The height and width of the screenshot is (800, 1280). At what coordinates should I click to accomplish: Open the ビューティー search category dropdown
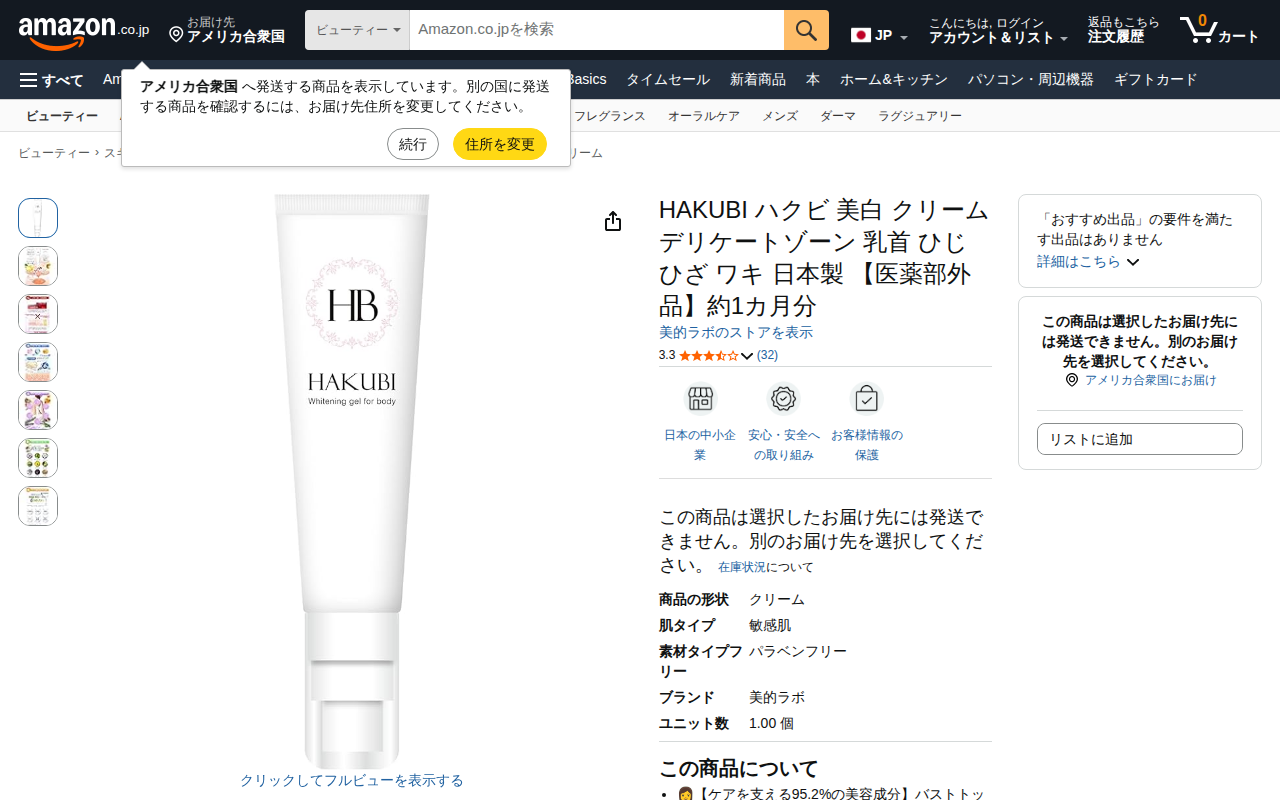click(357, 30)
